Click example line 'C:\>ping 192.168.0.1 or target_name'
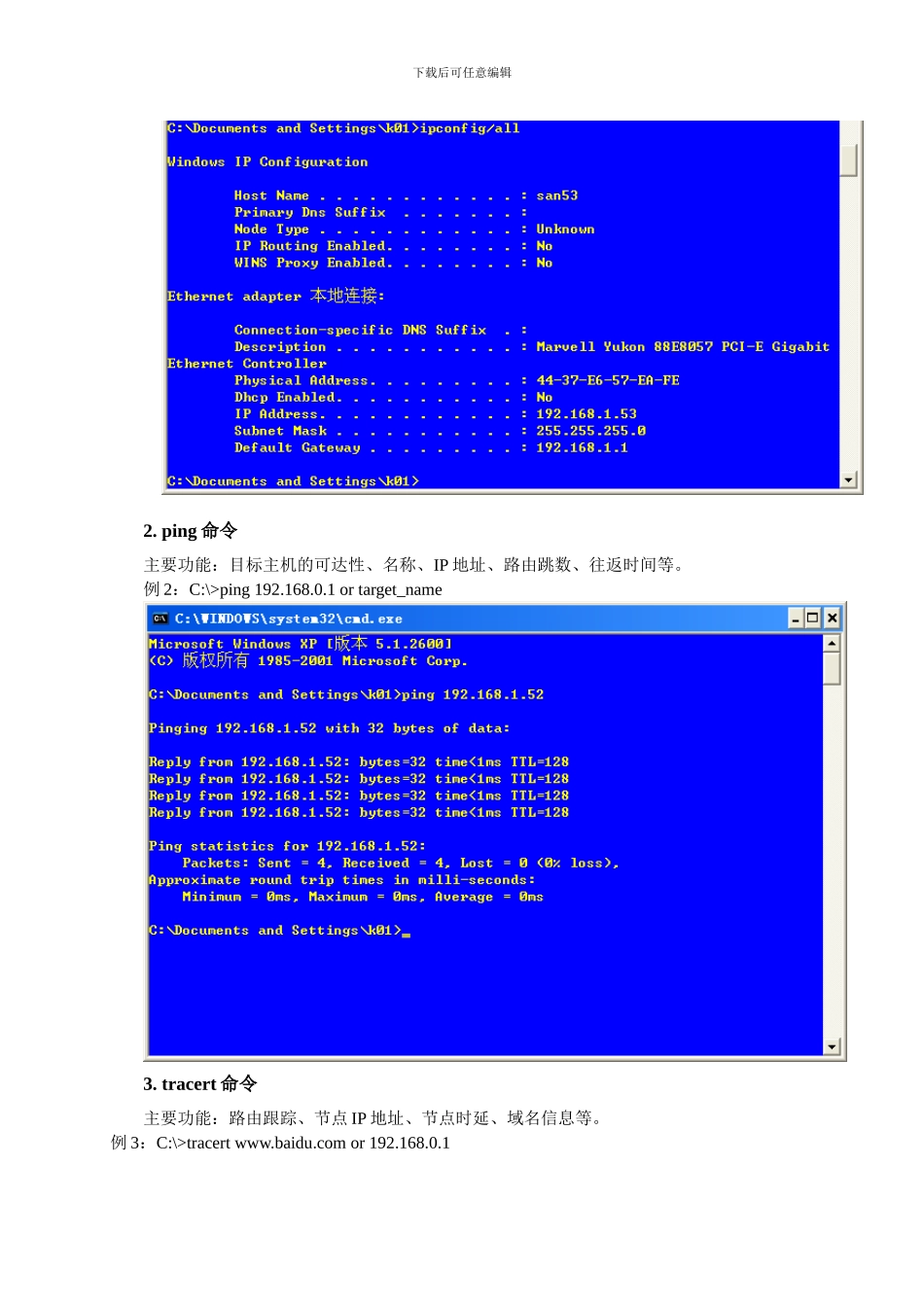This screenshot has width=924, height=1307. (315, 589)
